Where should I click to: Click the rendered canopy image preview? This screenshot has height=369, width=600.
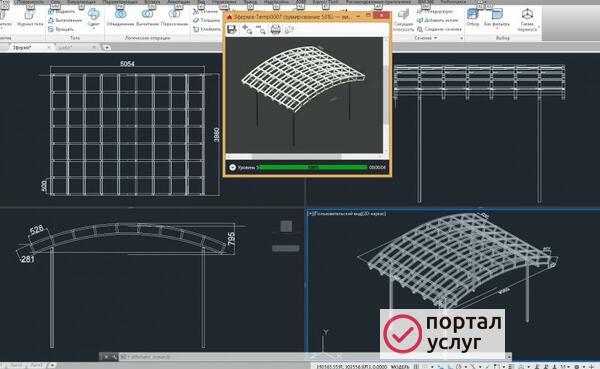point(305,95)
